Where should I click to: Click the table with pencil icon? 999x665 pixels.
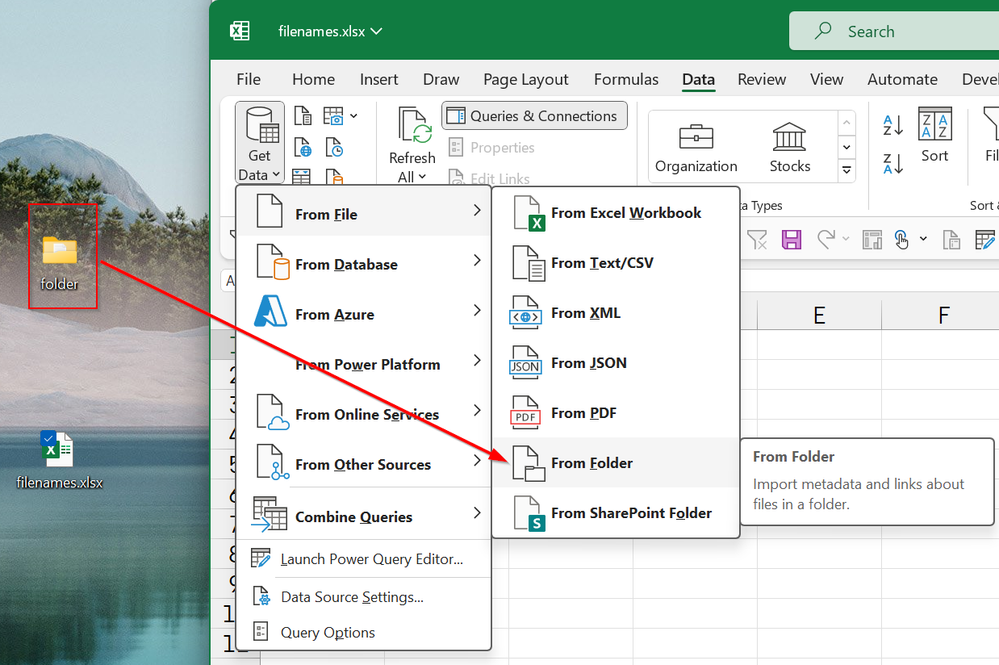tap(985, 240)
